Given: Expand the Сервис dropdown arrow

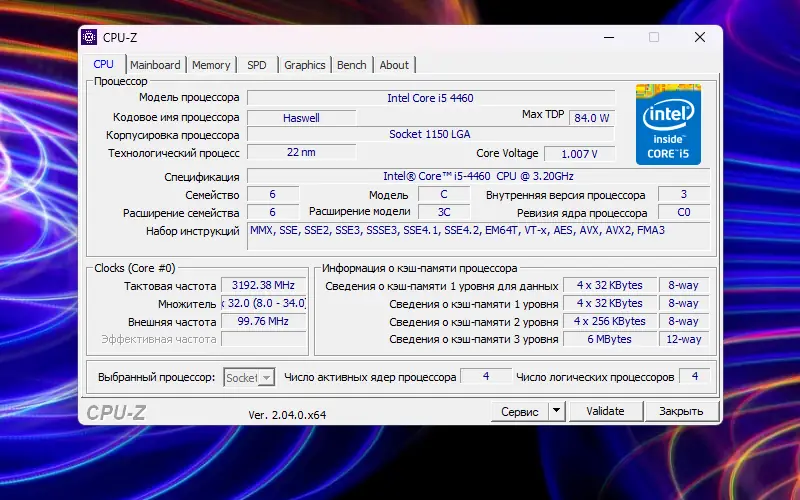Looking at the screenshot, I should point(557,411).
